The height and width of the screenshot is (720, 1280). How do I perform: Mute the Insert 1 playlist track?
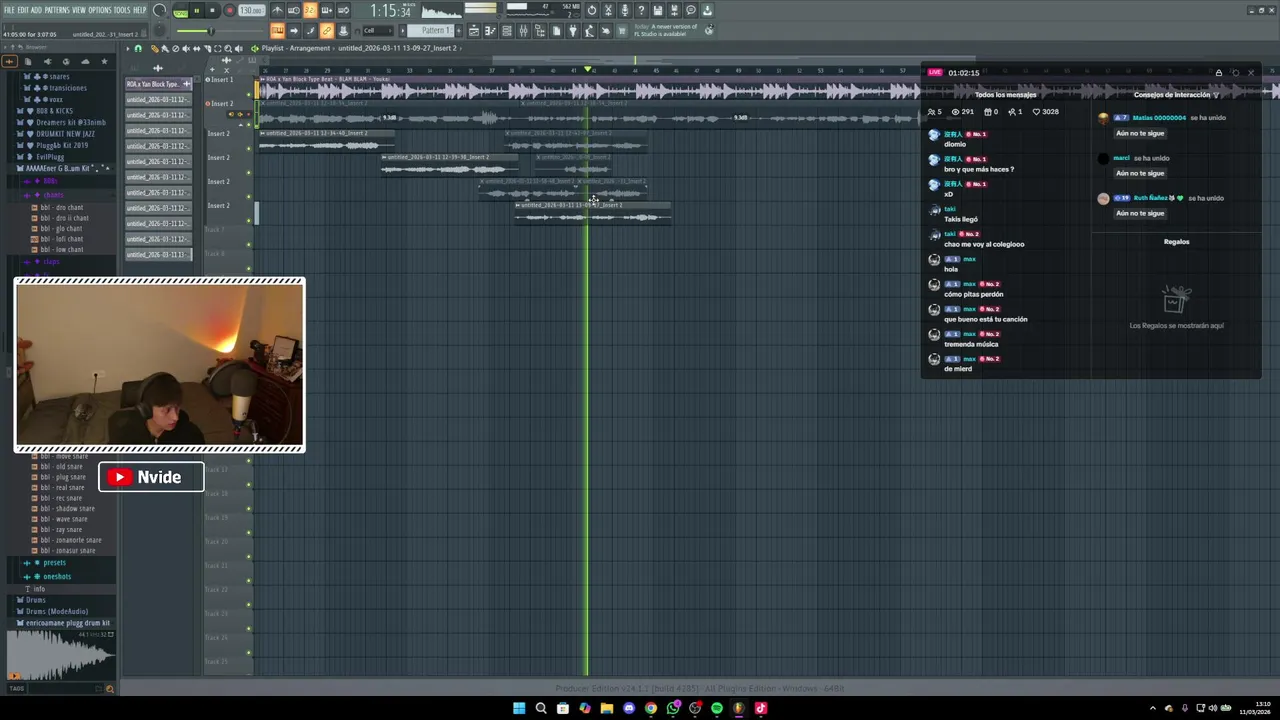tap(249, 95)
